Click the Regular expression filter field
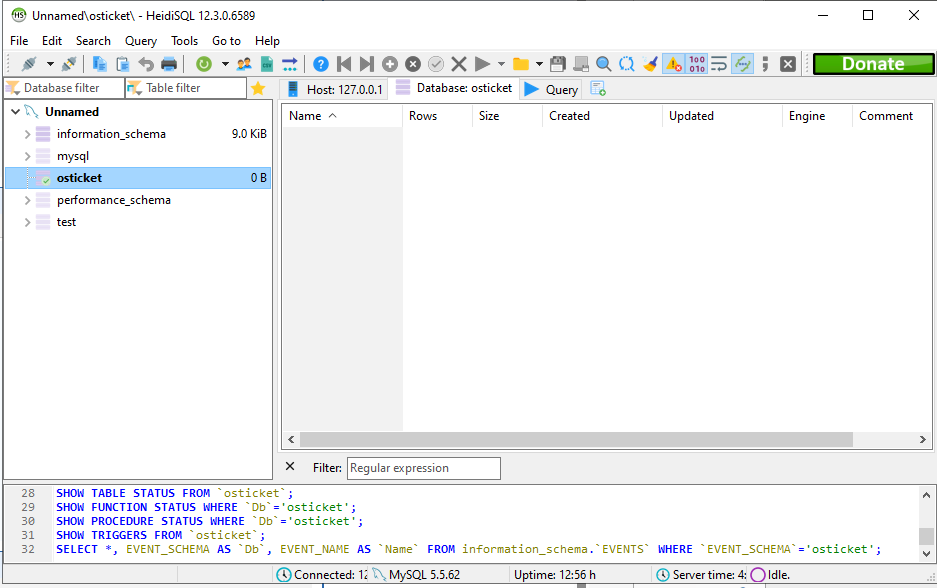Image resolution: width=937 pixels, height=588 pixels. point(424,468)
